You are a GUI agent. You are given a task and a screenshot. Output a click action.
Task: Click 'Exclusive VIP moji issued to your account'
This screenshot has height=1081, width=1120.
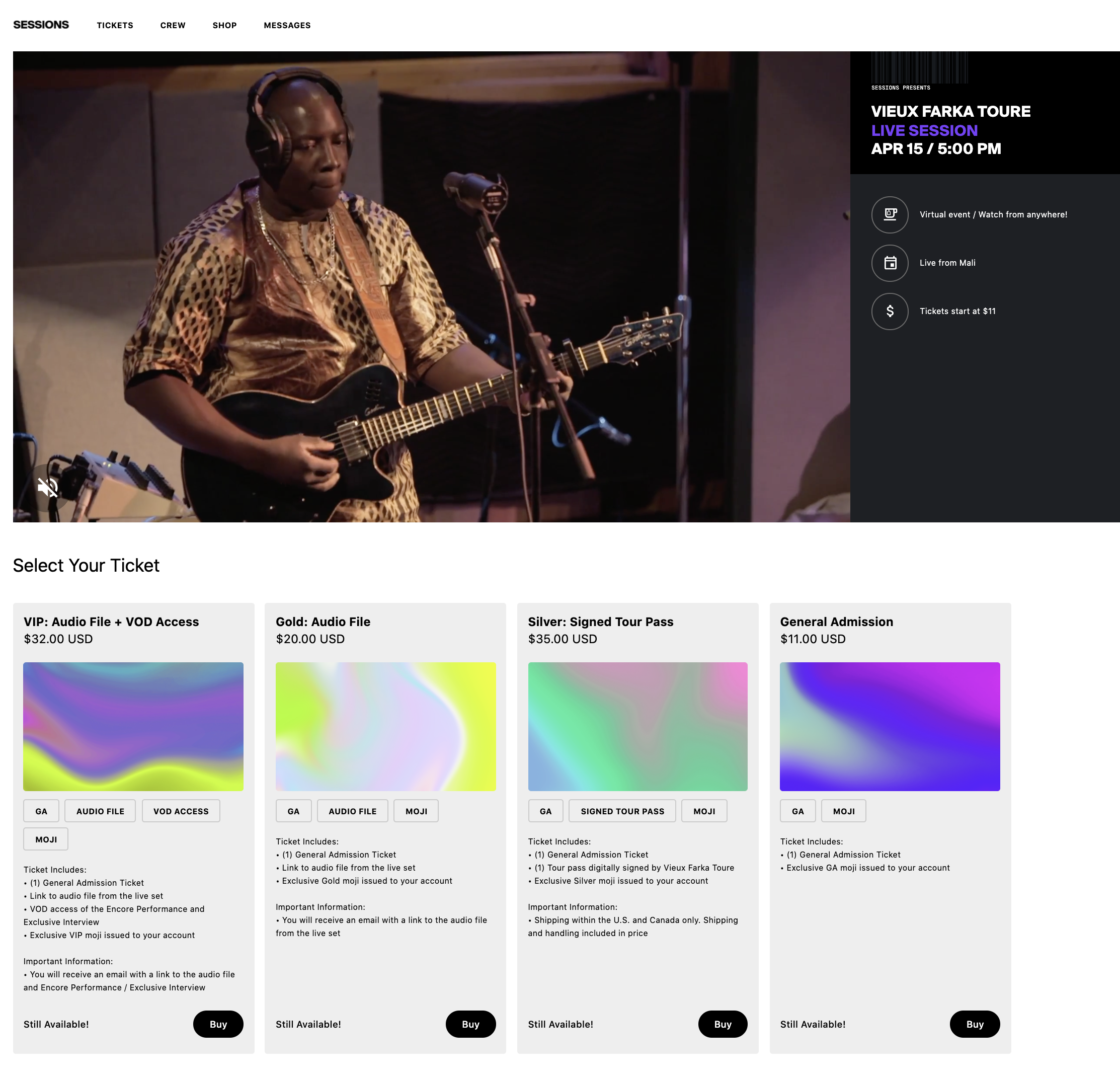pos(112,935)
